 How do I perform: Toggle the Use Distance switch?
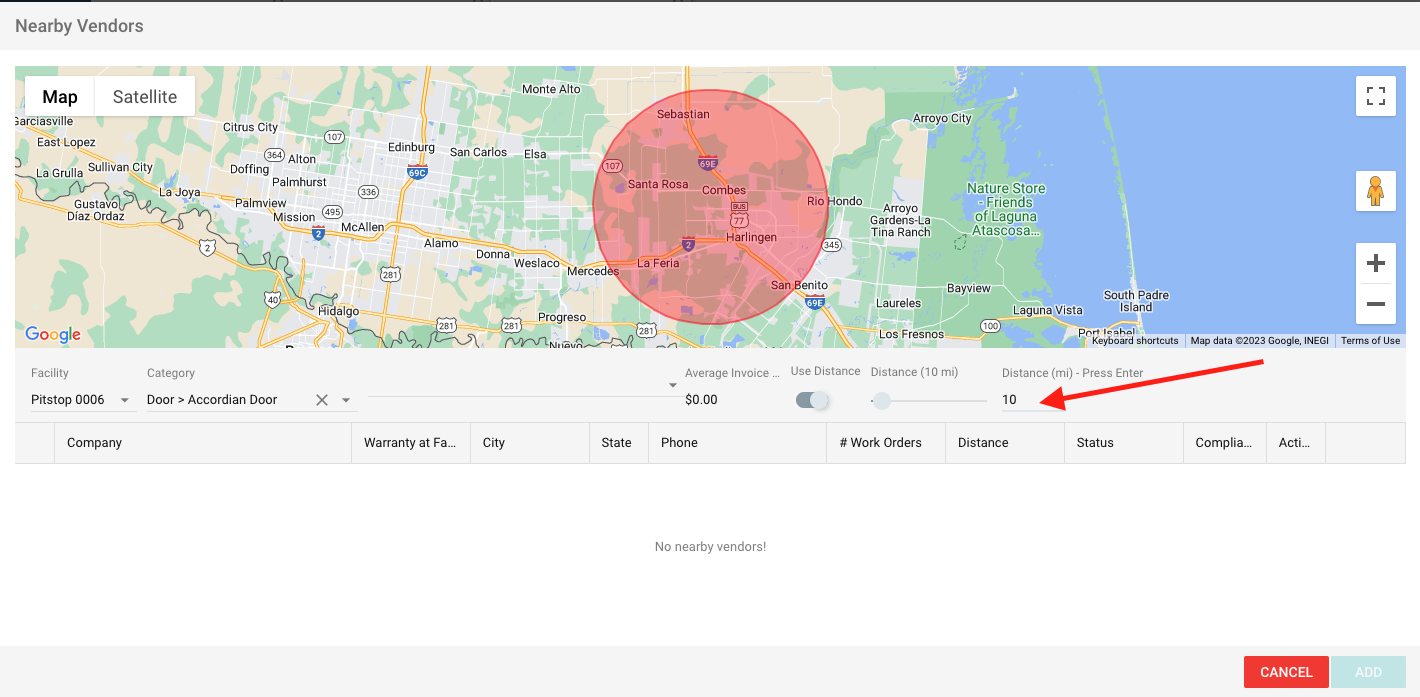pos(812,400)
